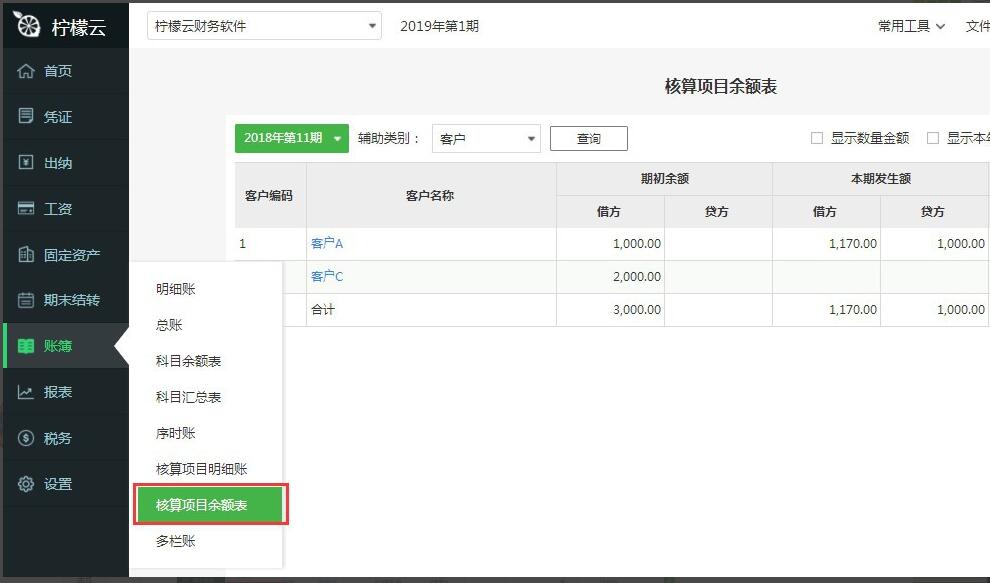Open the 辅助类别 客户 dropdown
This screenshot has height=583, width=990.
(x=486, y=138)
